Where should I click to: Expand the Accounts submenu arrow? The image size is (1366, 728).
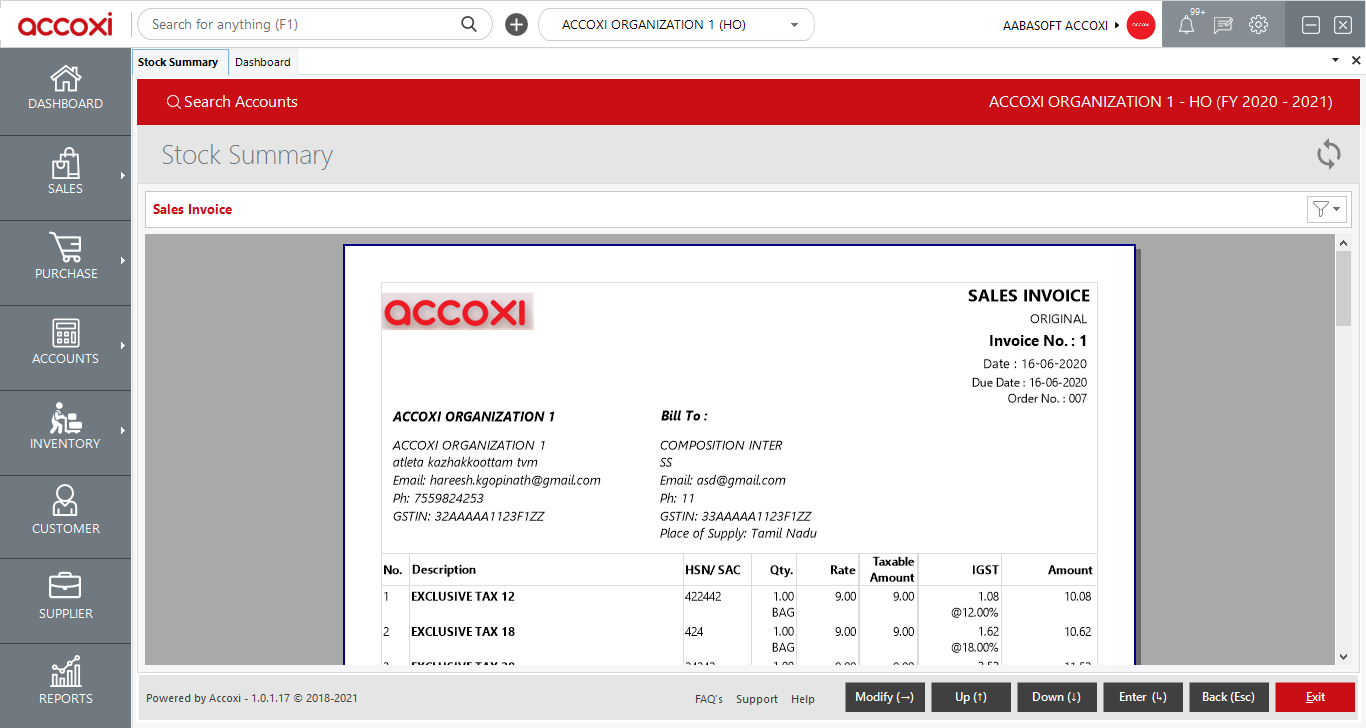123,346
